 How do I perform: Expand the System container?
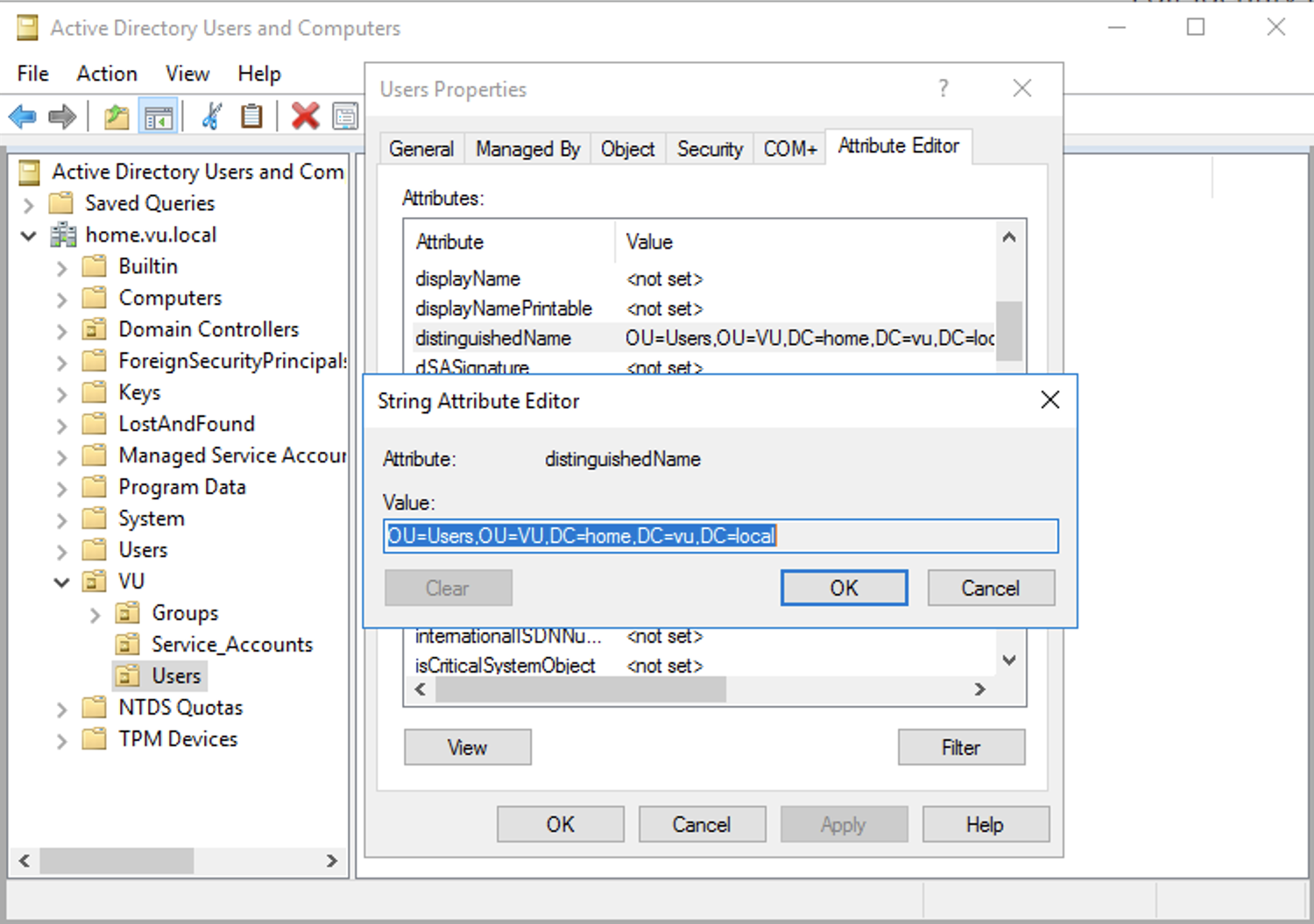click(x=61, y=520)
